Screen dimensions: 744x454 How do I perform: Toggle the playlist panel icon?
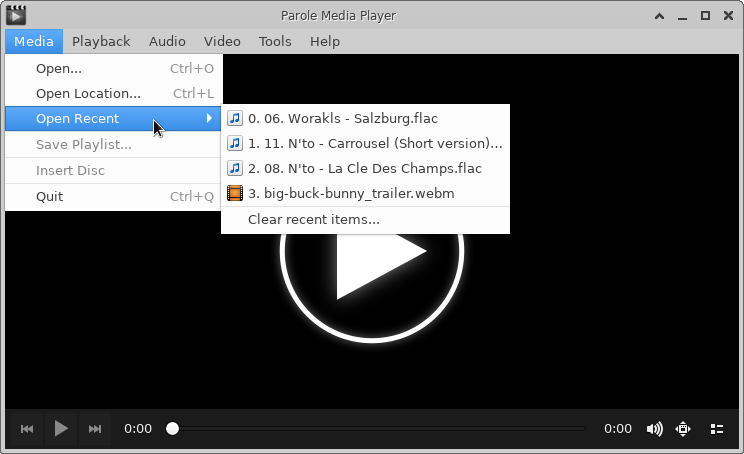click(x=716, y=429)
